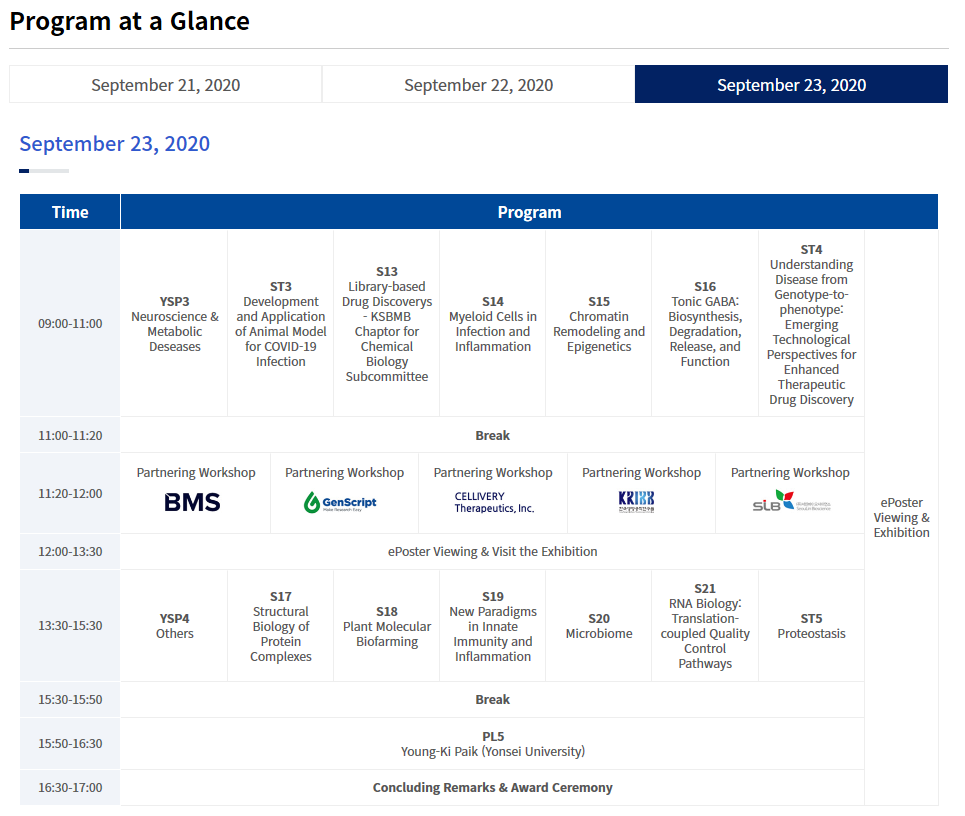Click the ePoster Viewing & Exhibition cell
The image size is (965, 816).
click(901, 517)
